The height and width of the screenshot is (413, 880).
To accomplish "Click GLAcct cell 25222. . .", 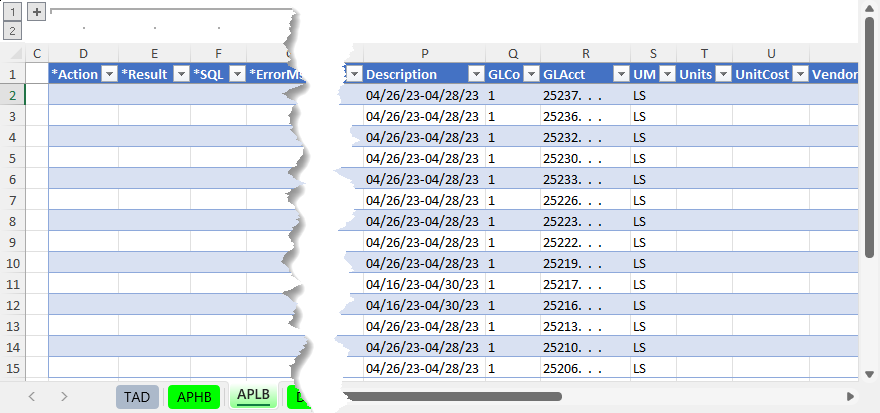I will click(x=585, y=242).
